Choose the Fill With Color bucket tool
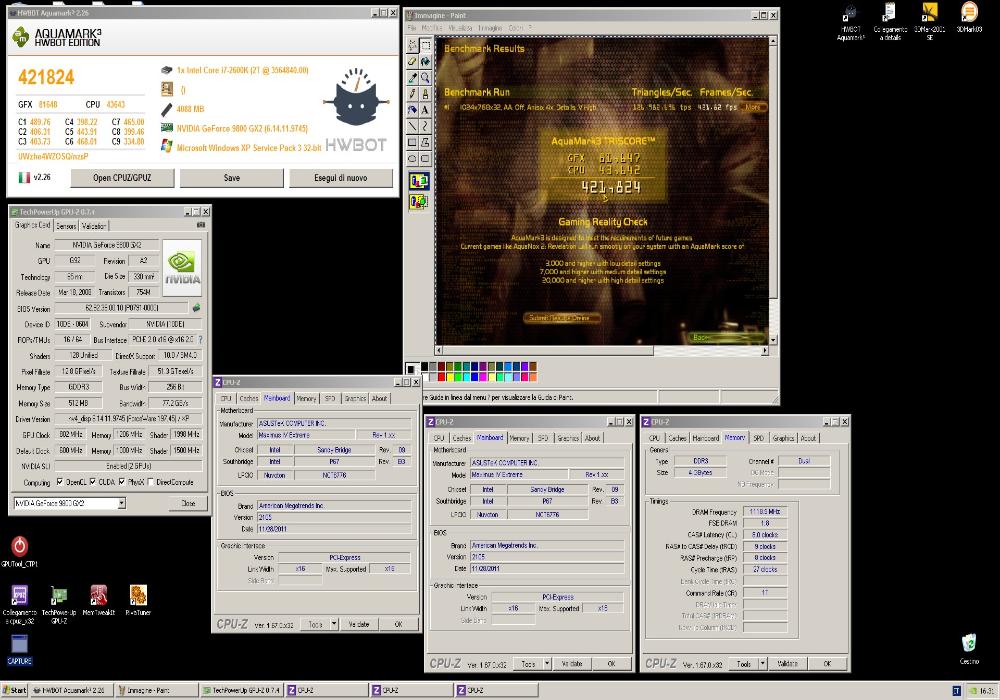This screenshot has width=1000, height=700. [x=425, y=61]
